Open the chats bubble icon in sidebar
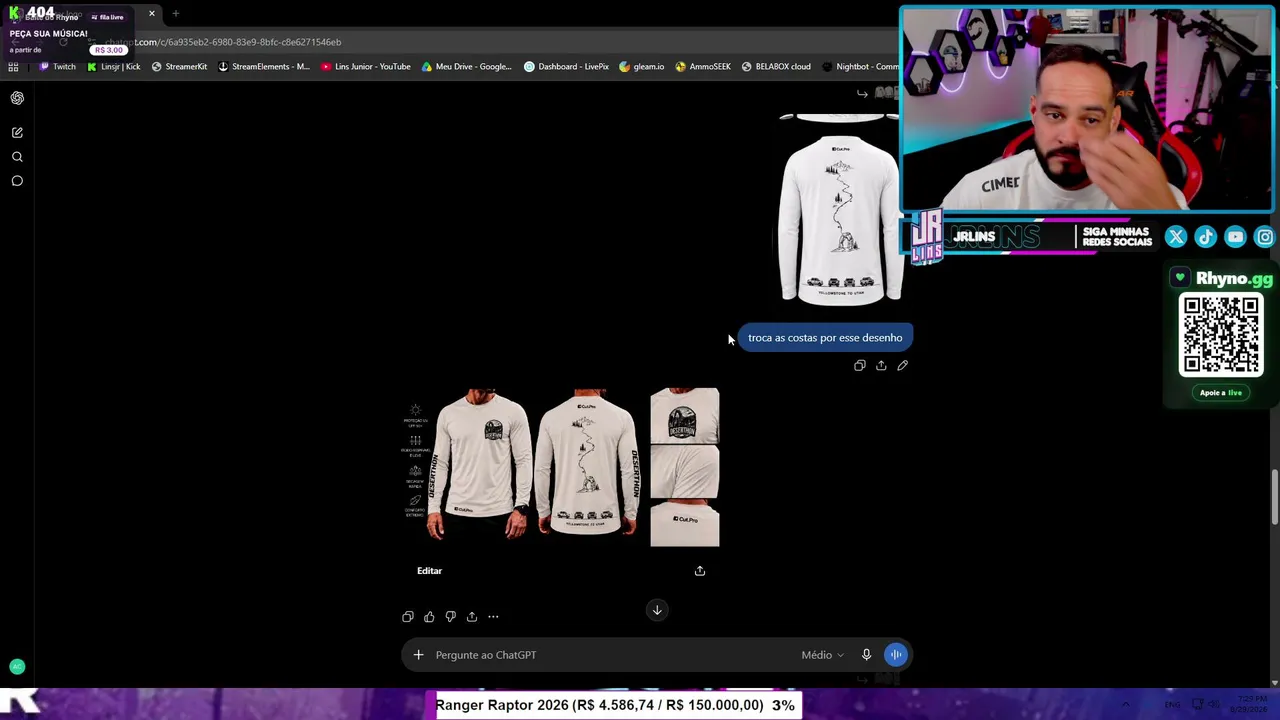Image resolution: width=1280 pixels, height=720 pixels. click(17, 181)
